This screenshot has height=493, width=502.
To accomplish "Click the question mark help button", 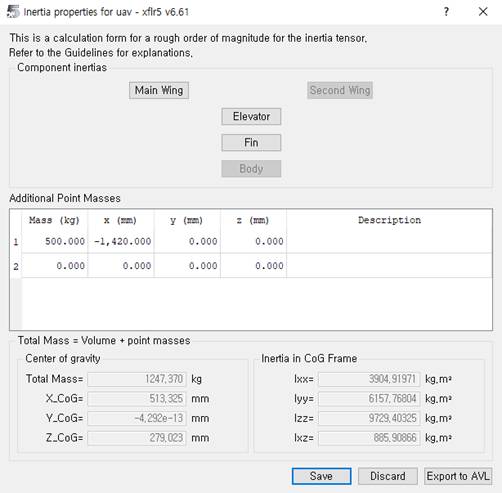I will coord(446,12).
